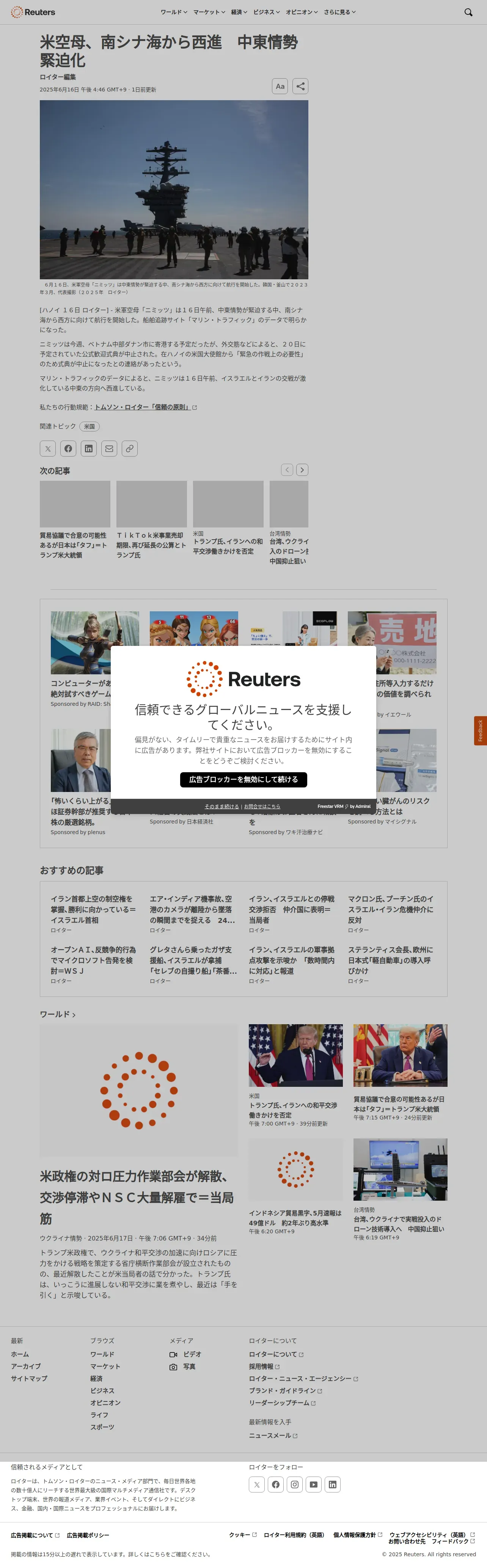Open ニュースメール footer link

[x=273, y=1435]
